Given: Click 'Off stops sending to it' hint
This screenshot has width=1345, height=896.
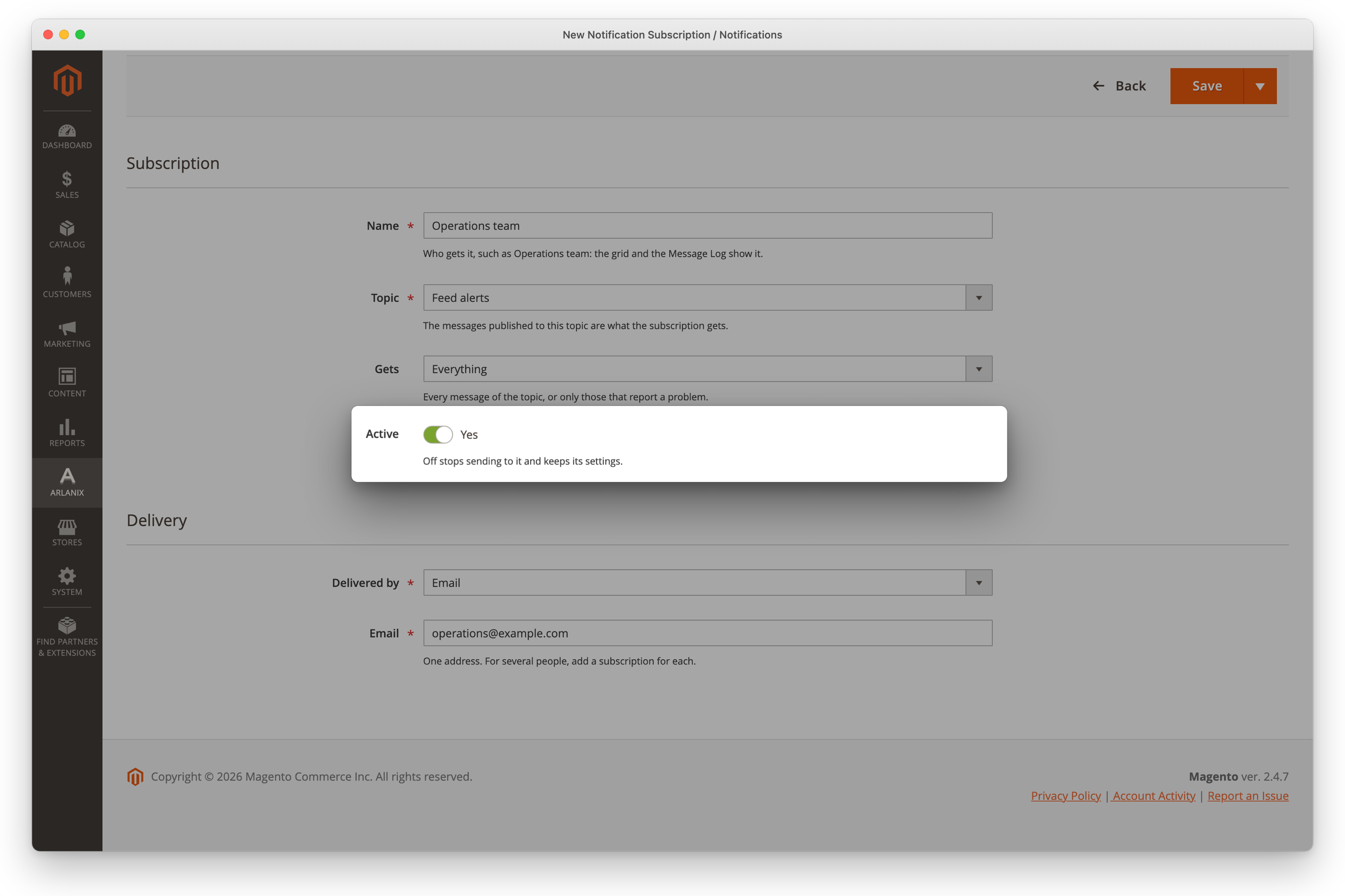Looking at the screenshot, I should tap(522, 461).
